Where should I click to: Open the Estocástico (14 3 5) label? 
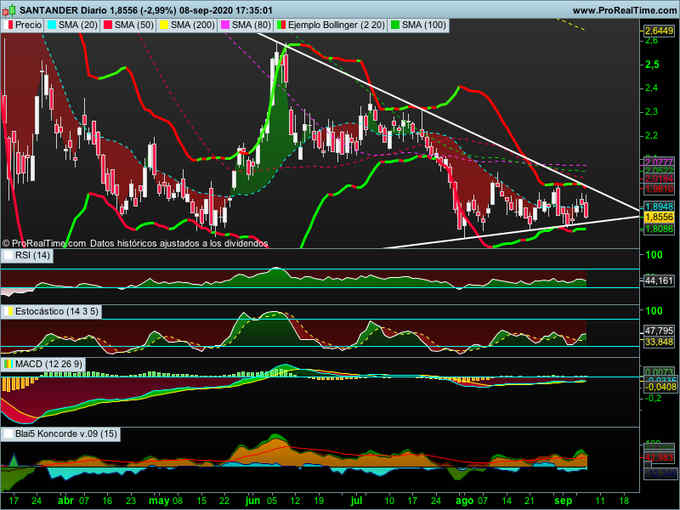coord(54,312)
